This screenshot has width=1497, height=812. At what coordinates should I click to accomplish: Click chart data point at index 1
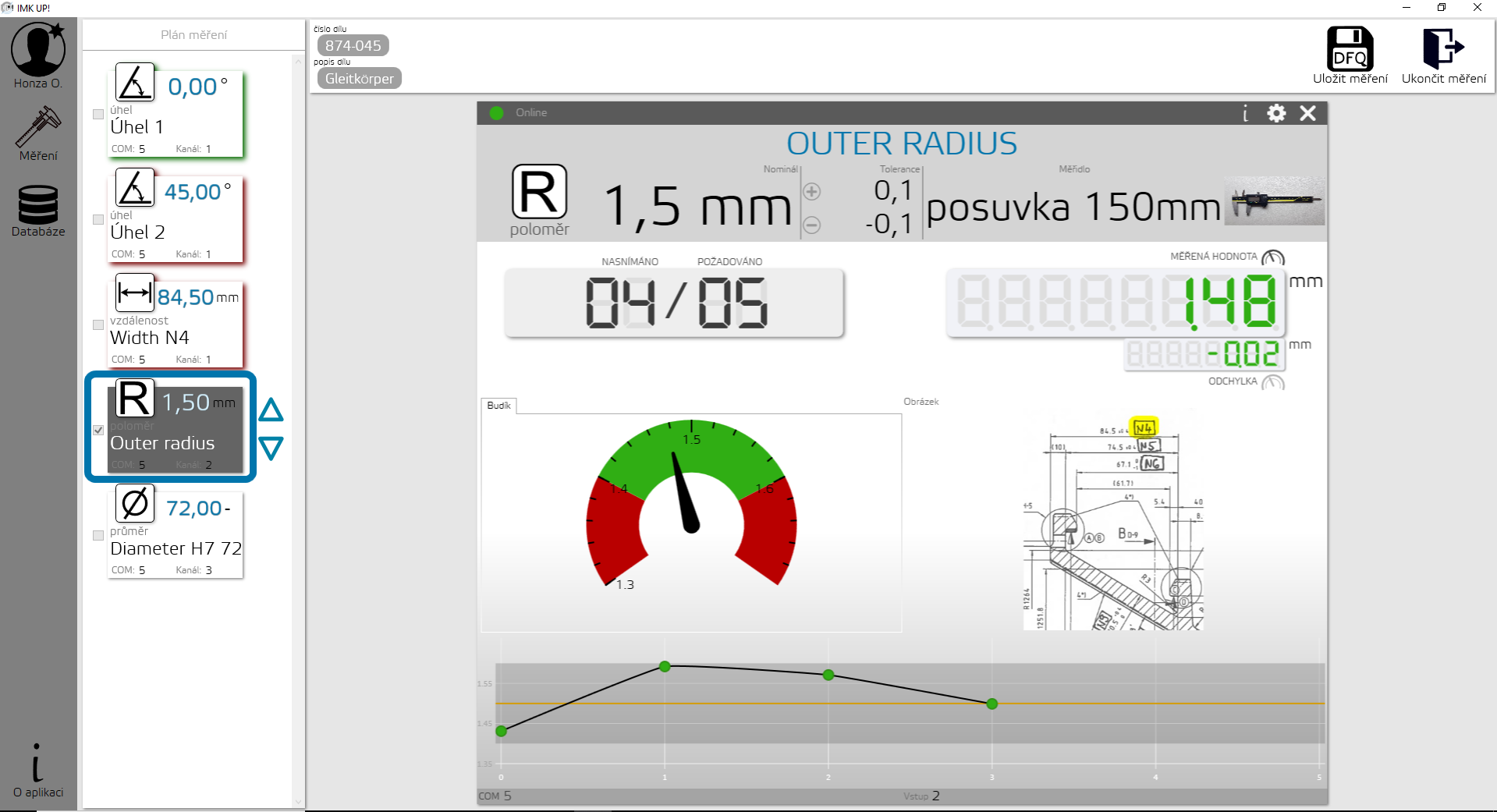[665, 666]
